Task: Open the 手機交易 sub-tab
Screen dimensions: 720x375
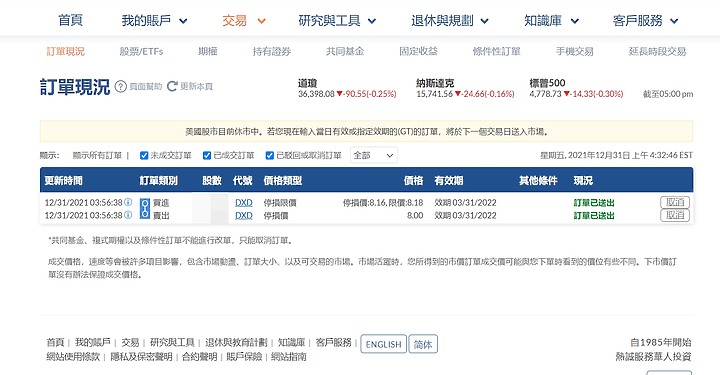Action: click(x=574, y=51)
